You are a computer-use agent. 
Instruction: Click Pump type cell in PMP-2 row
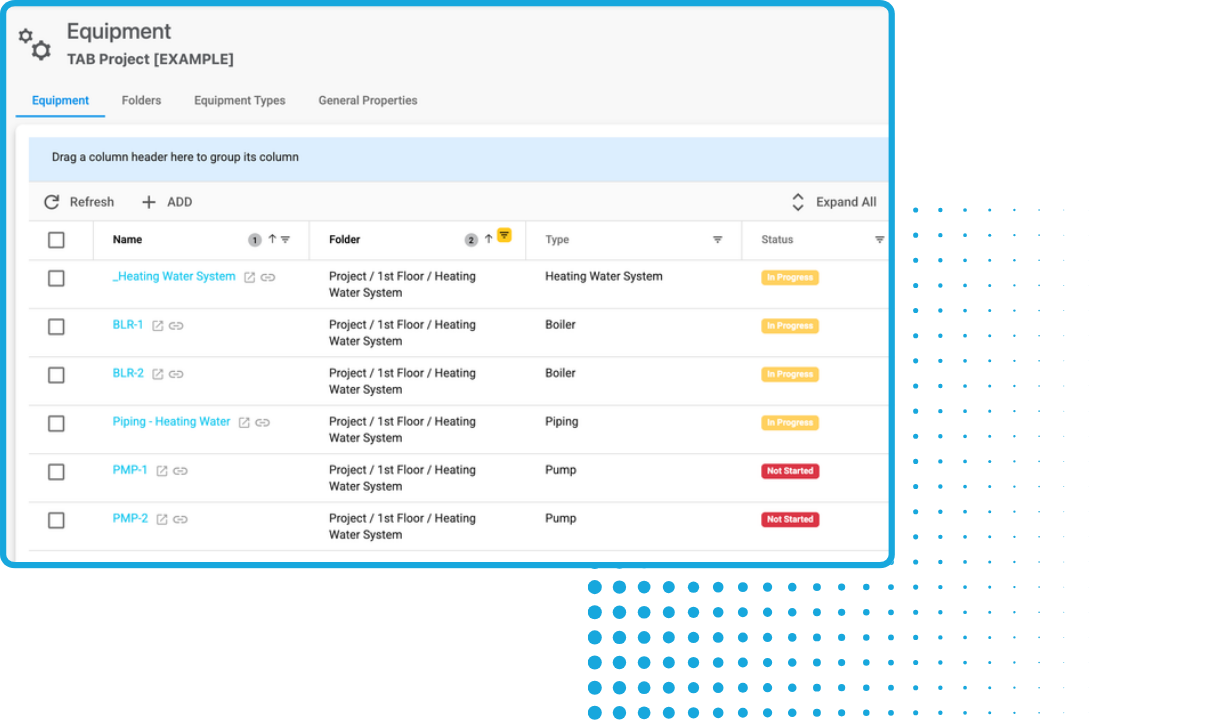(x=561, y=519)
